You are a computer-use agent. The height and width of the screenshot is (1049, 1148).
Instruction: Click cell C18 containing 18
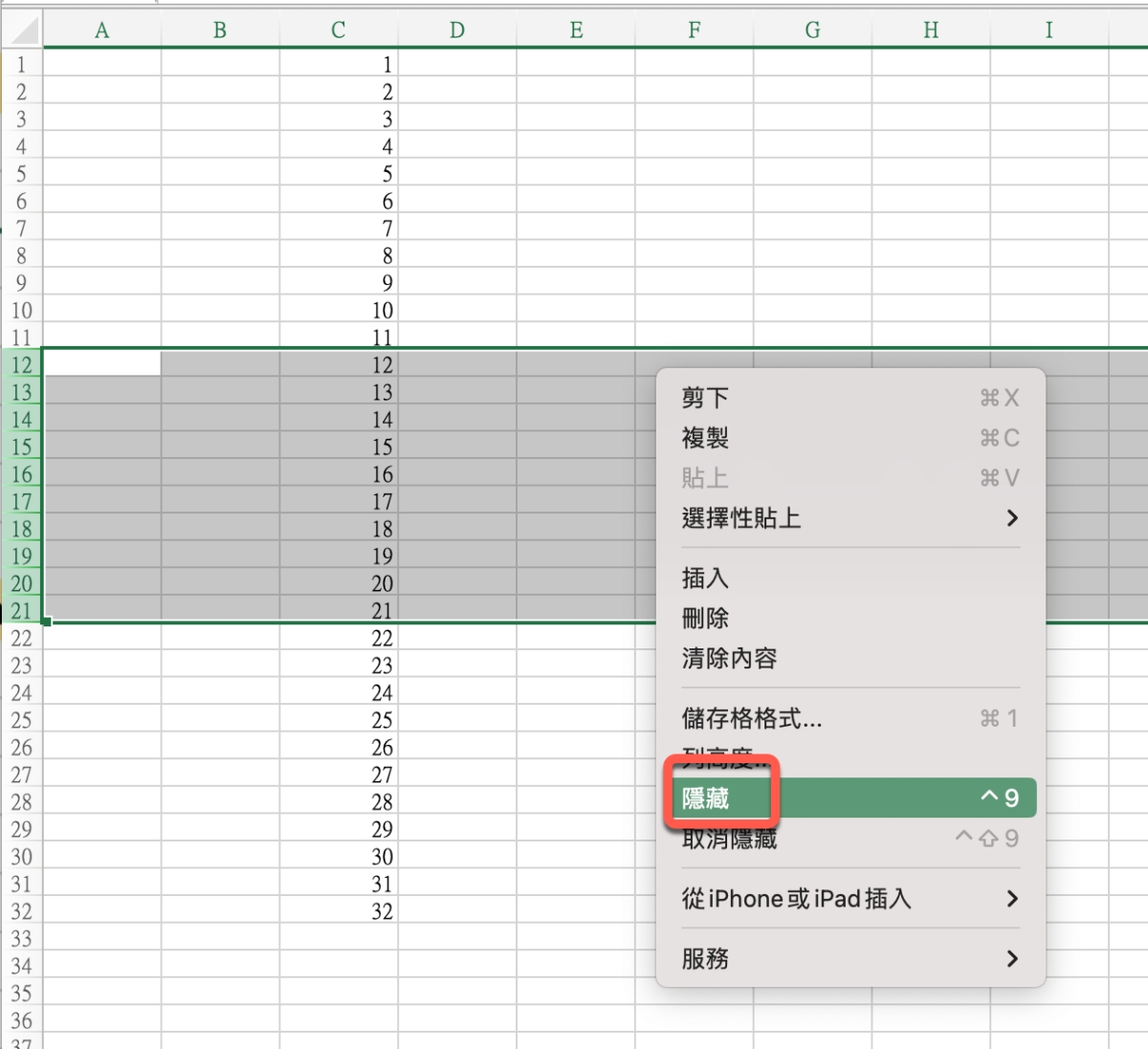(x=339, y=529)
